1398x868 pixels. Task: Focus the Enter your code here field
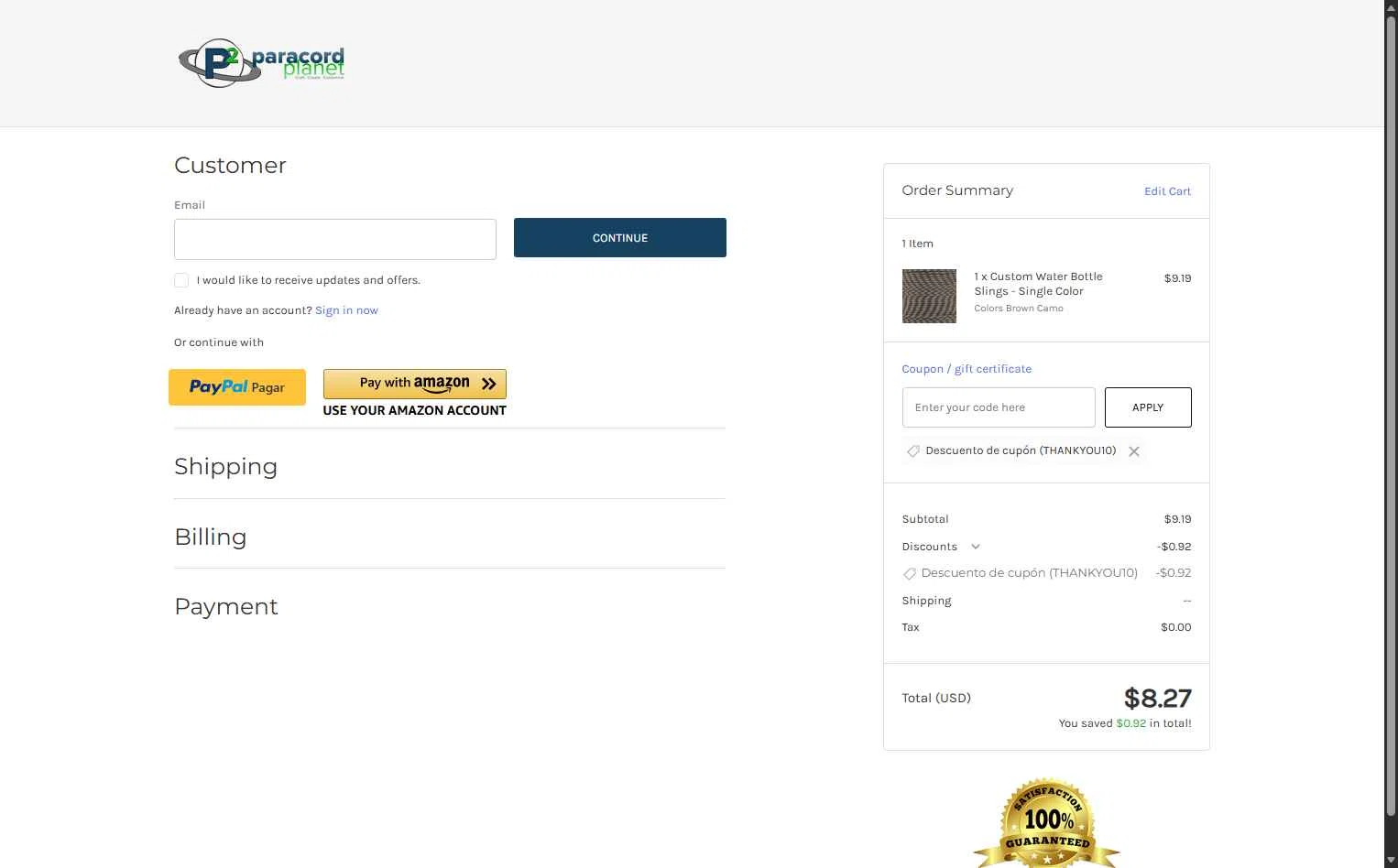point(999,407)
